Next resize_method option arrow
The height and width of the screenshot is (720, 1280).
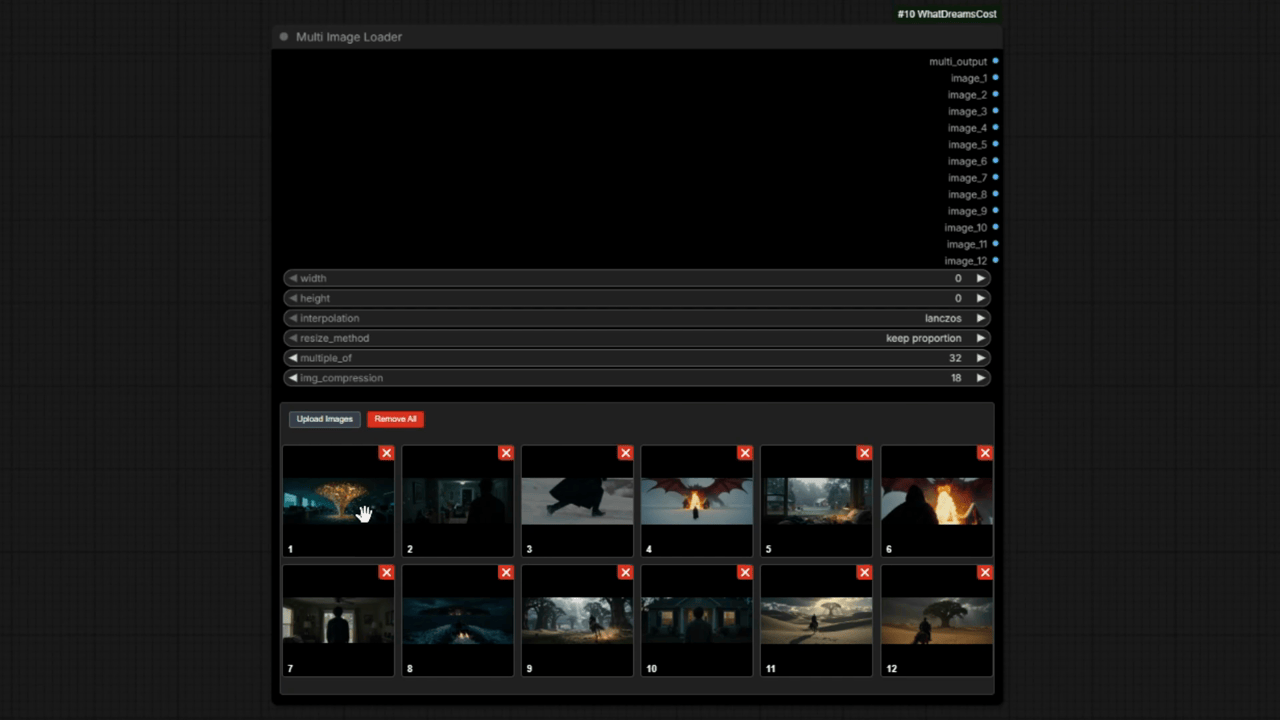pos(980,338)
